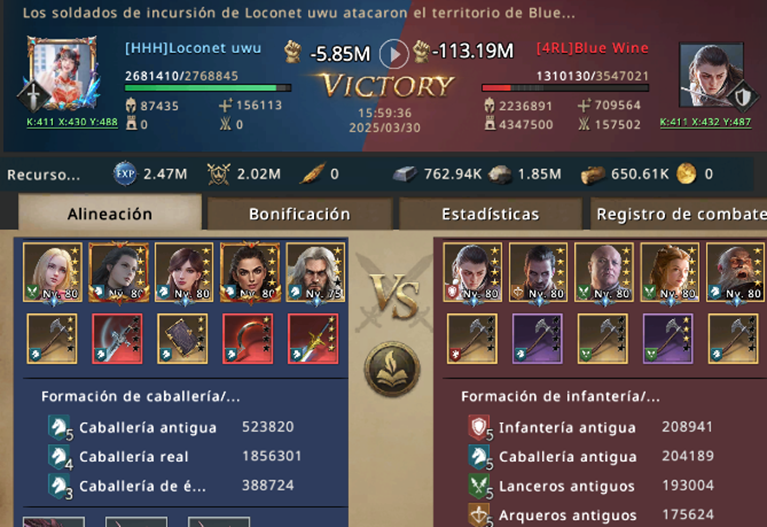767x527 pixels.
Task: Open Blue Wine's player avatar
Action: coord(712,74)
